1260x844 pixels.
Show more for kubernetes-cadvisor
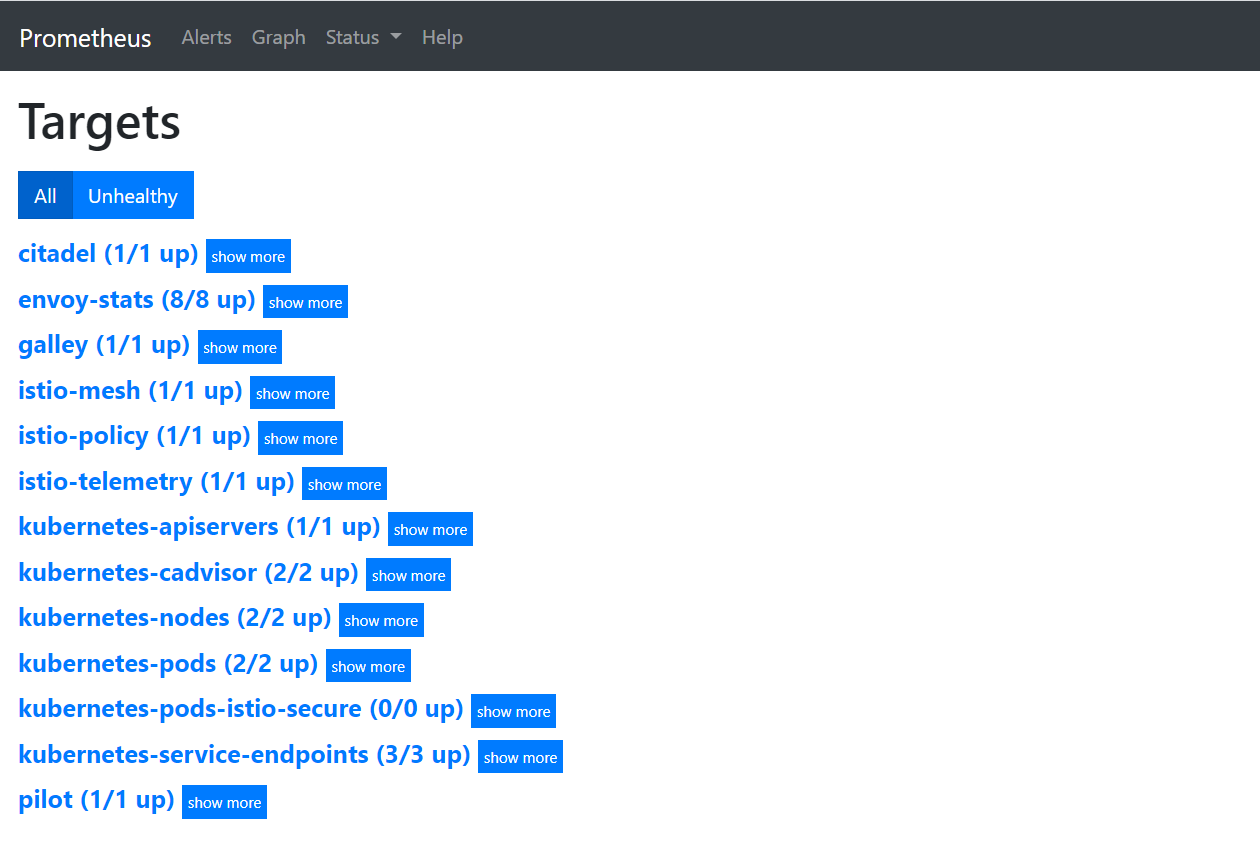pyautogui.click(x=408, y=575)
